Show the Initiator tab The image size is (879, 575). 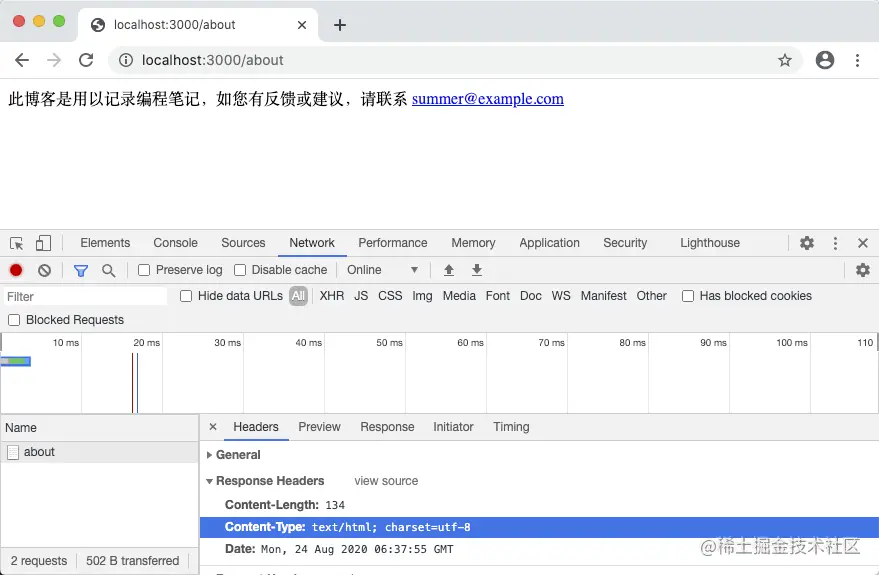coord(453,426)
